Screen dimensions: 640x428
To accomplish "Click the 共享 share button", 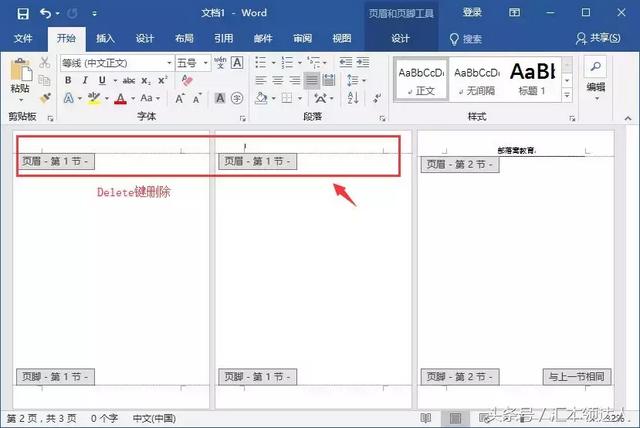I will tap(598, 39).
